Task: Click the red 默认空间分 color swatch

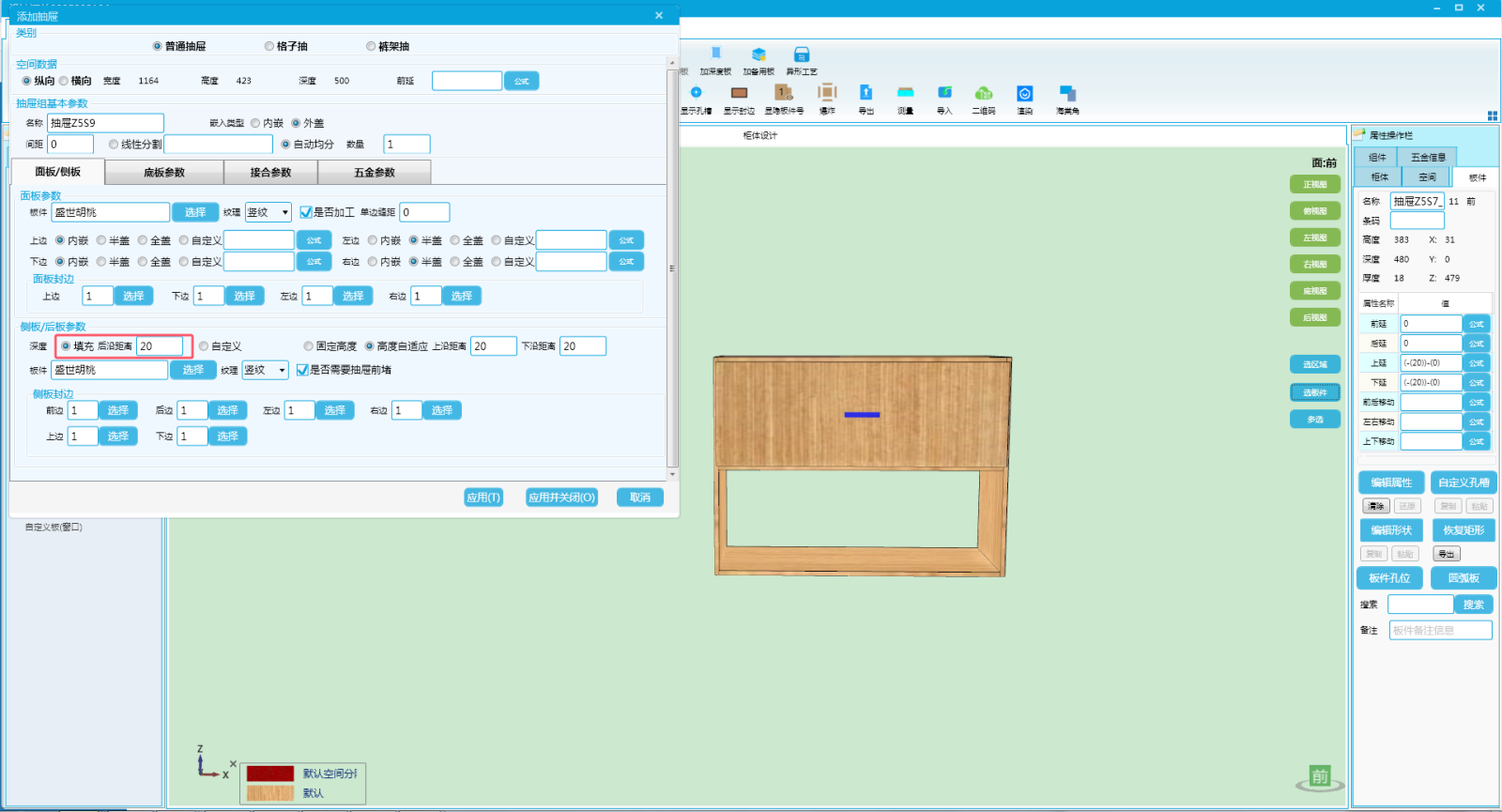Action: pos(270,774)
